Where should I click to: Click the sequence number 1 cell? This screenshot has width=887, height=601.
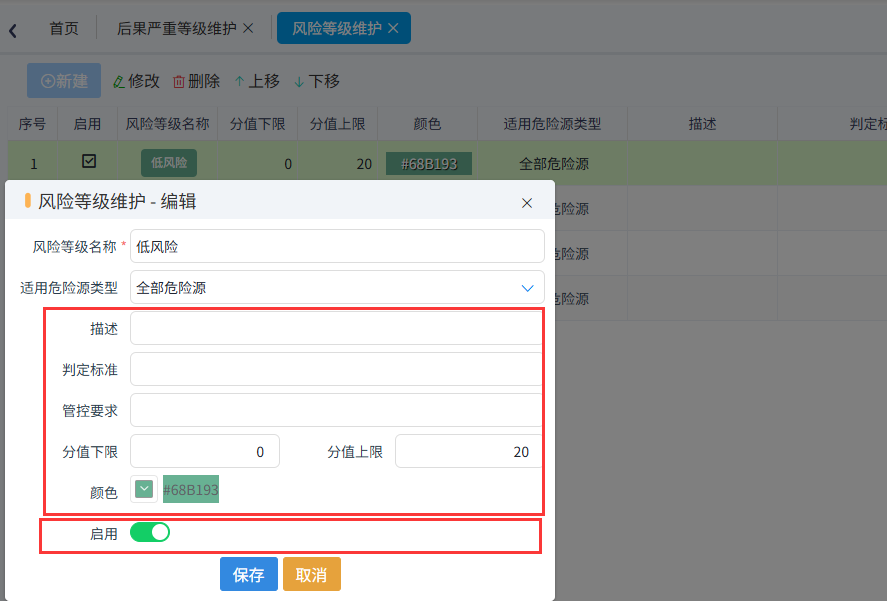point(33,164)
